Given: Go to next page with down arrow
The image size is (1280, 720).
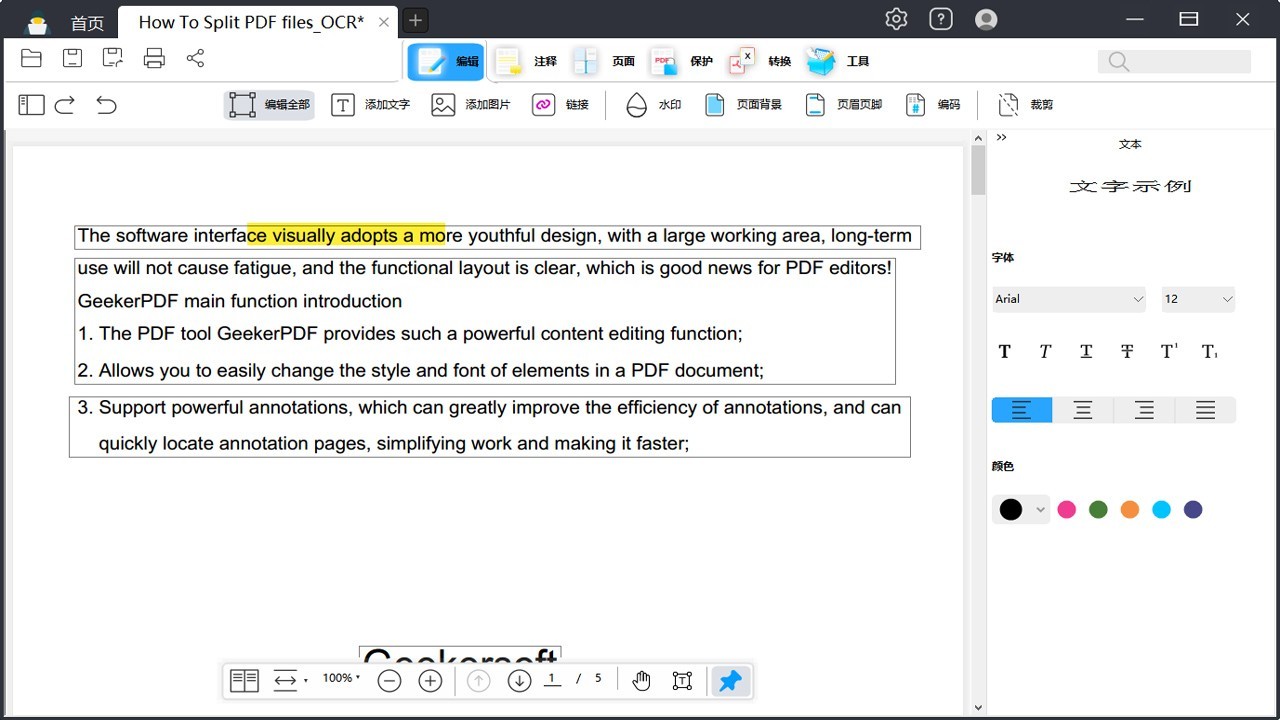Looking at the screenshot, I should pyautogui.click(x=519, y=681).
